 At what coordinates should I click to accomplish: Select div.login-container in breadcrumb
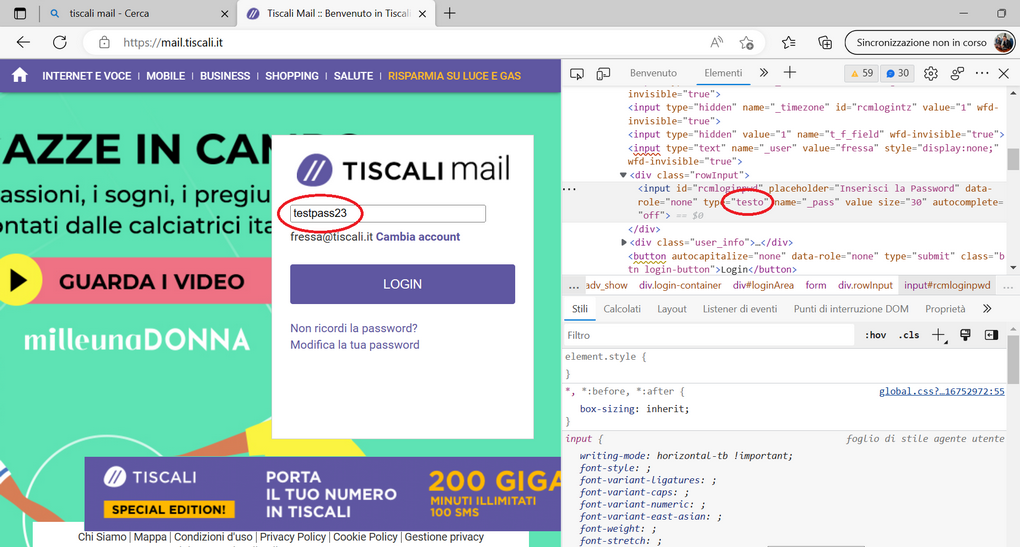[680, 286]
